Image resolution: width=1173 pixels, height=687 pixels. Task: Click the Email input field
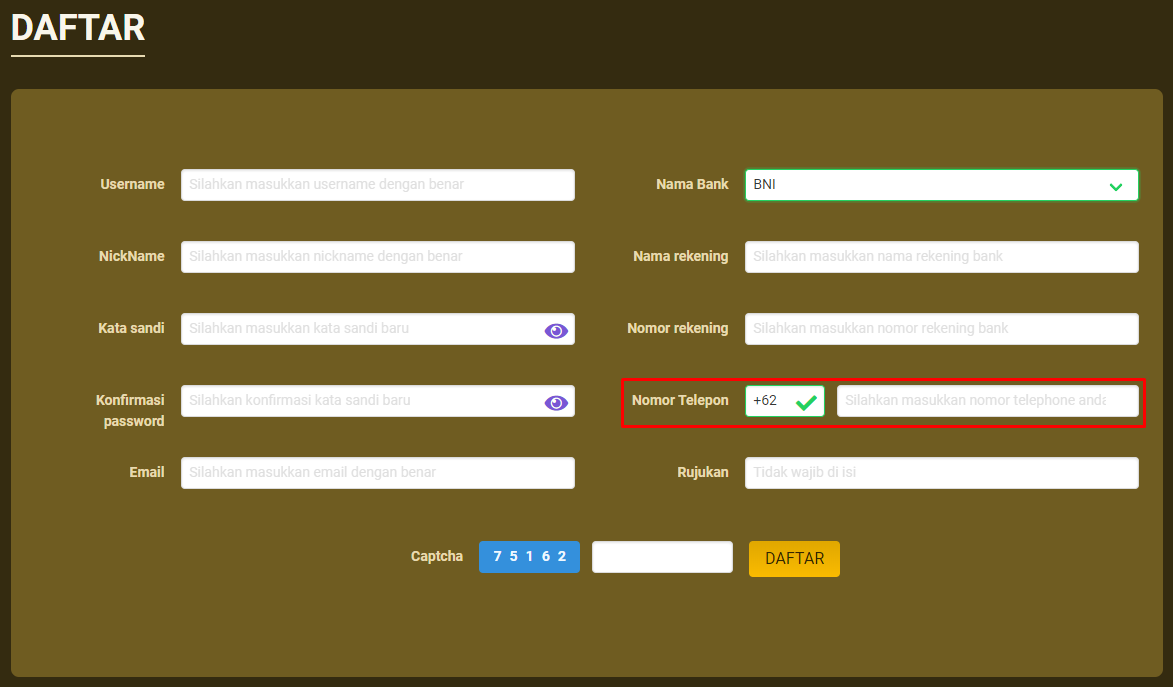[377, 473]
